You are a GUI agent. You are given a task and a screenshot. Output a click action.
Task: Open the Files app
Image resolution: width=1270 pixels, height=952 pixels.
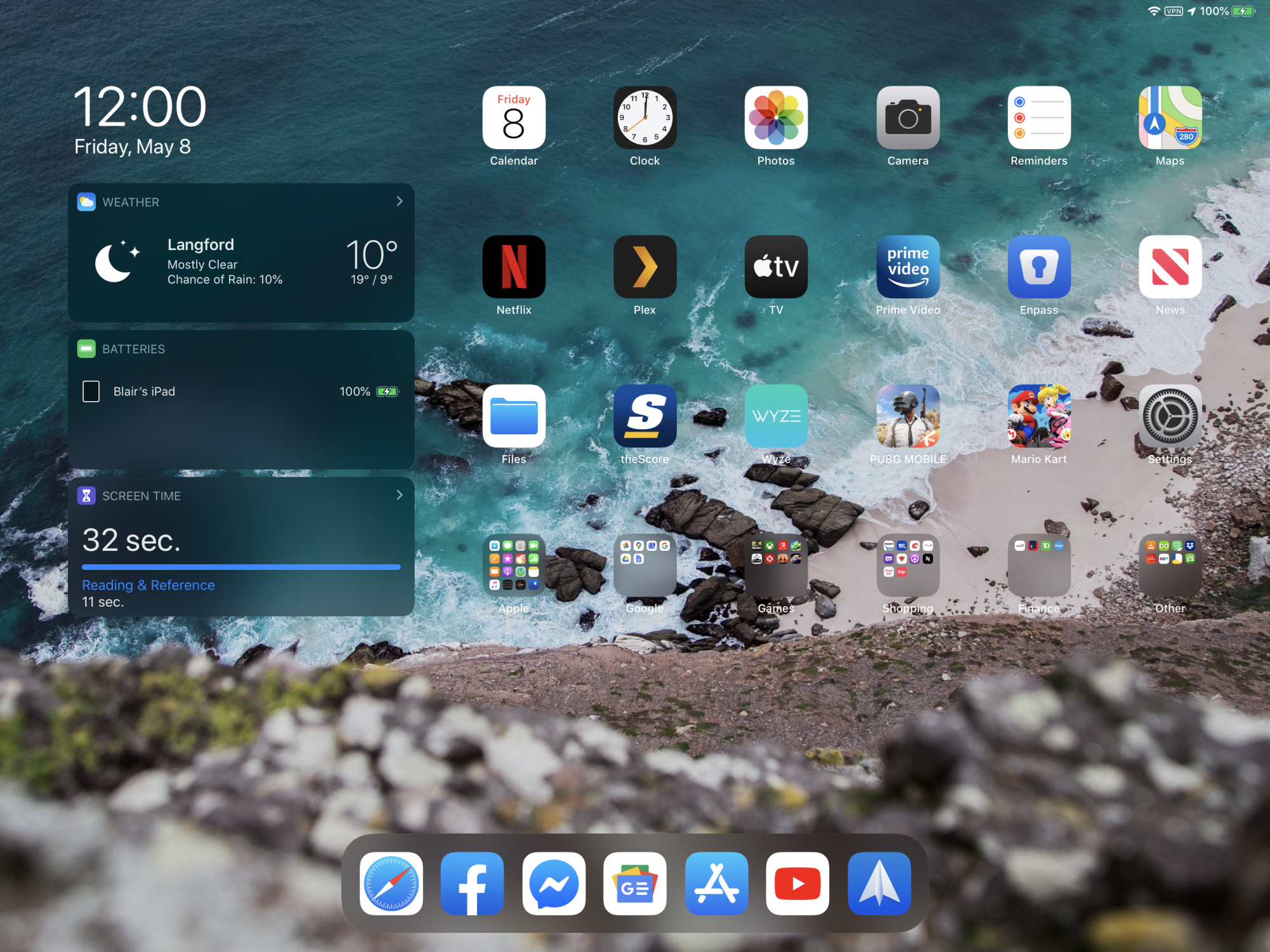(x=514, y=416)
